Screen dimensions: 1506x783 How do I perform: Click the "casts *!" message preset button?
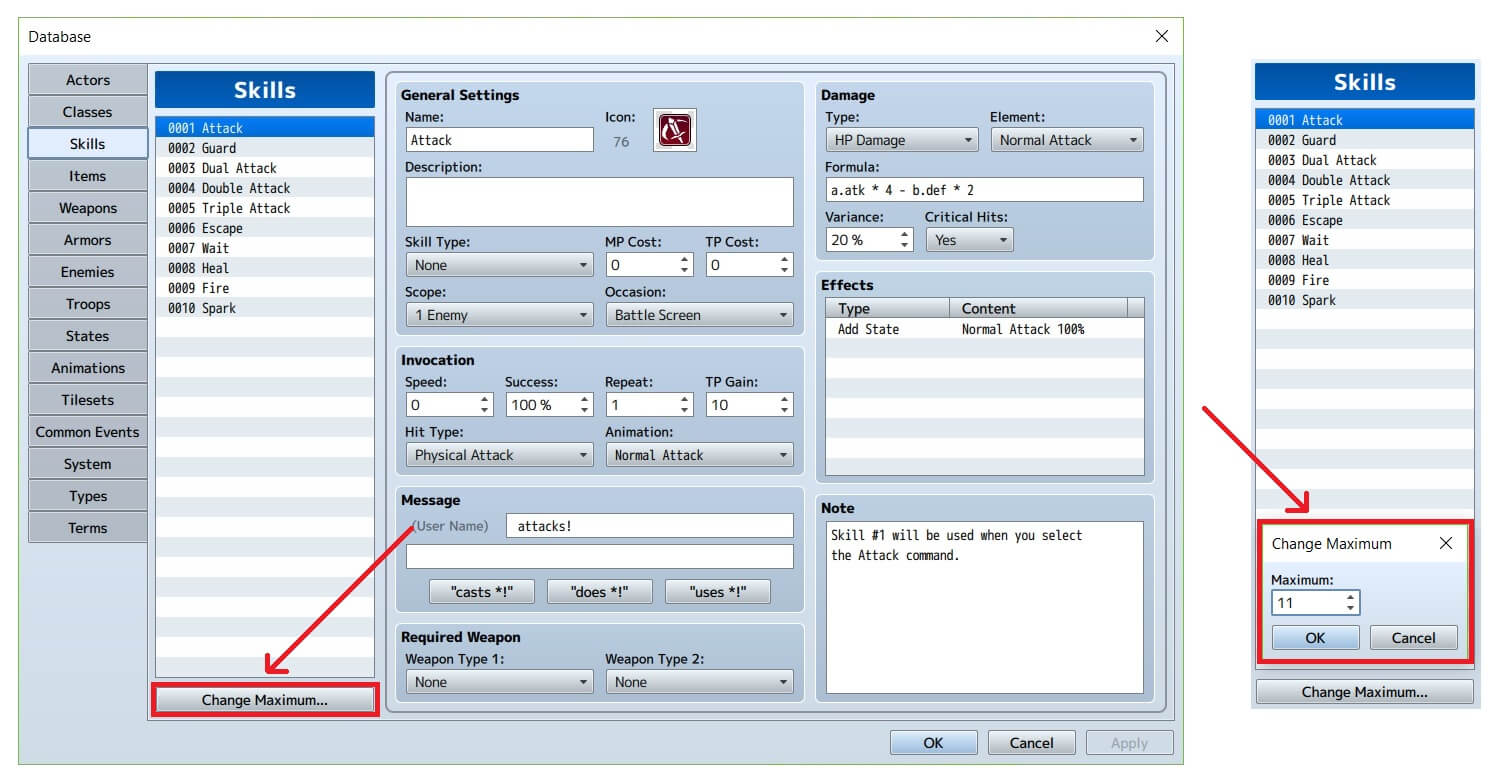click(x=482, y=592)
